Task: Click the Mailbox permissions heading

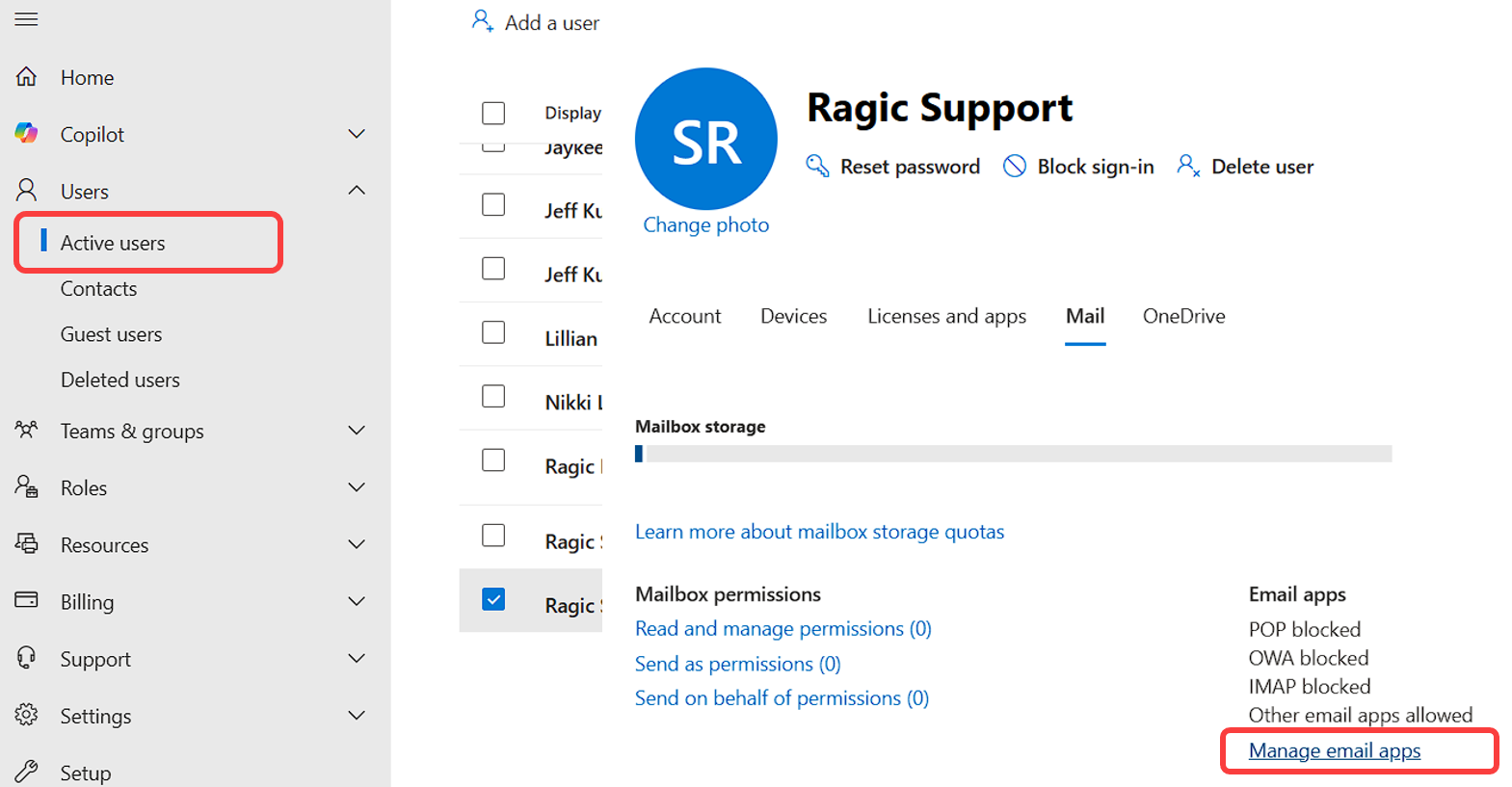Action: [729, 594]
